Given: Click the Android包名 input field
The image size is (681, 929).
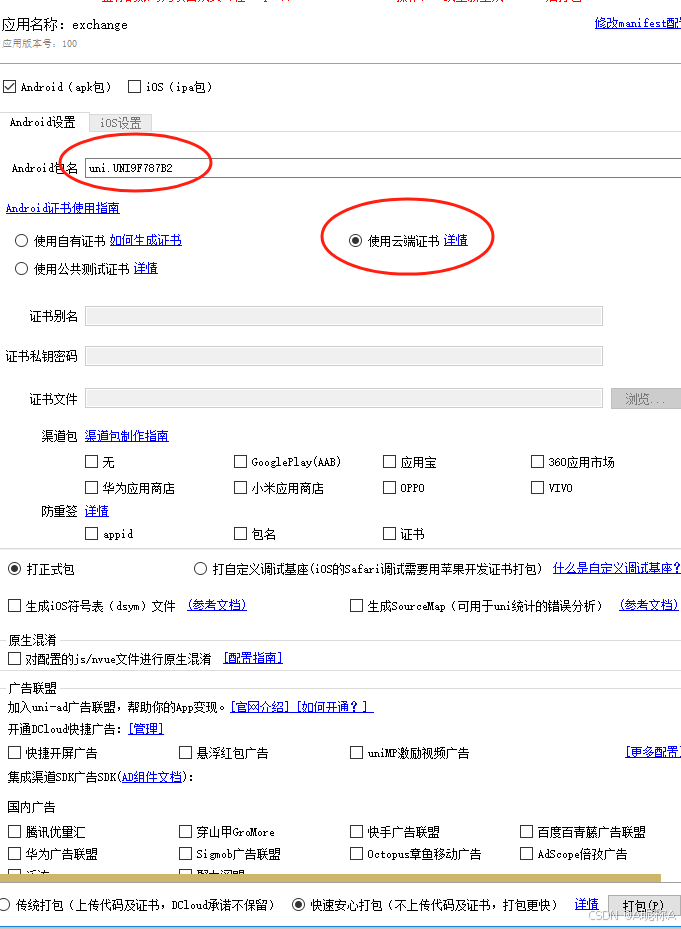Looking at the screenshot, I should click(x=383, y=168).
